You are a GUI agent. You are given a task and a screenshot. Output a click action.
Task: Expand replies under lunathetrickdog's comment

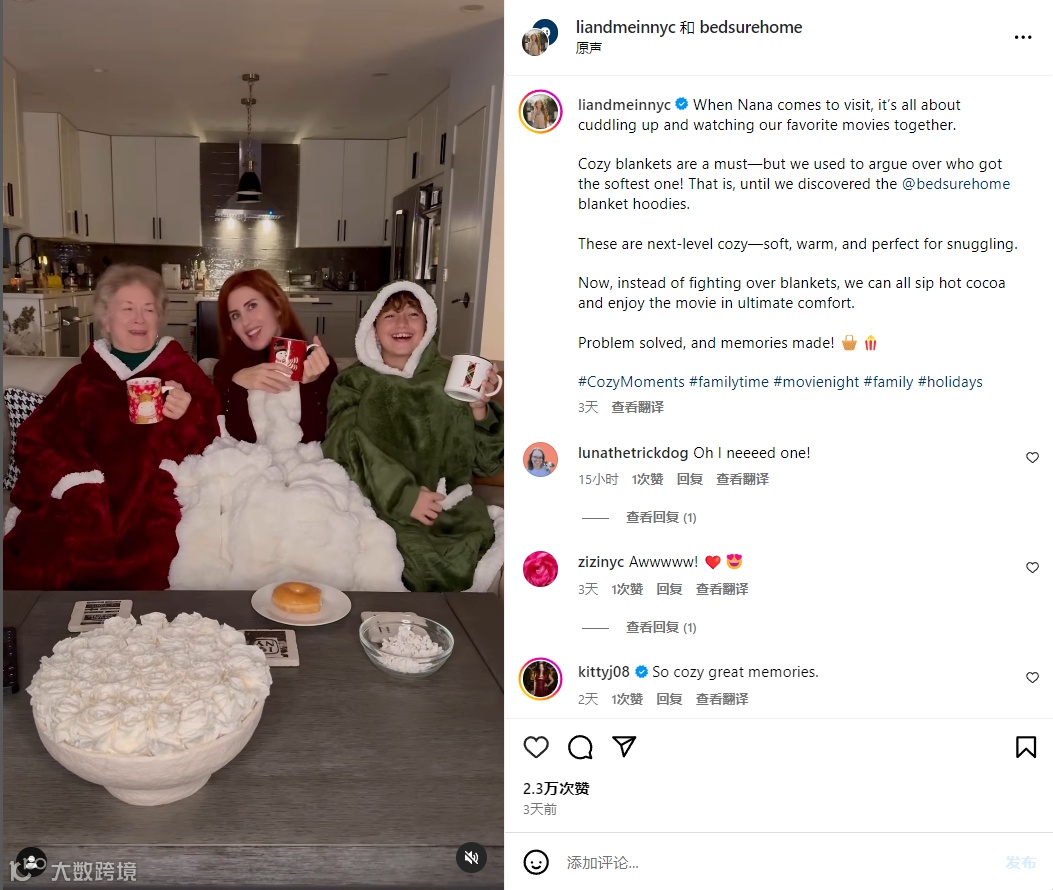coord(661,517)
